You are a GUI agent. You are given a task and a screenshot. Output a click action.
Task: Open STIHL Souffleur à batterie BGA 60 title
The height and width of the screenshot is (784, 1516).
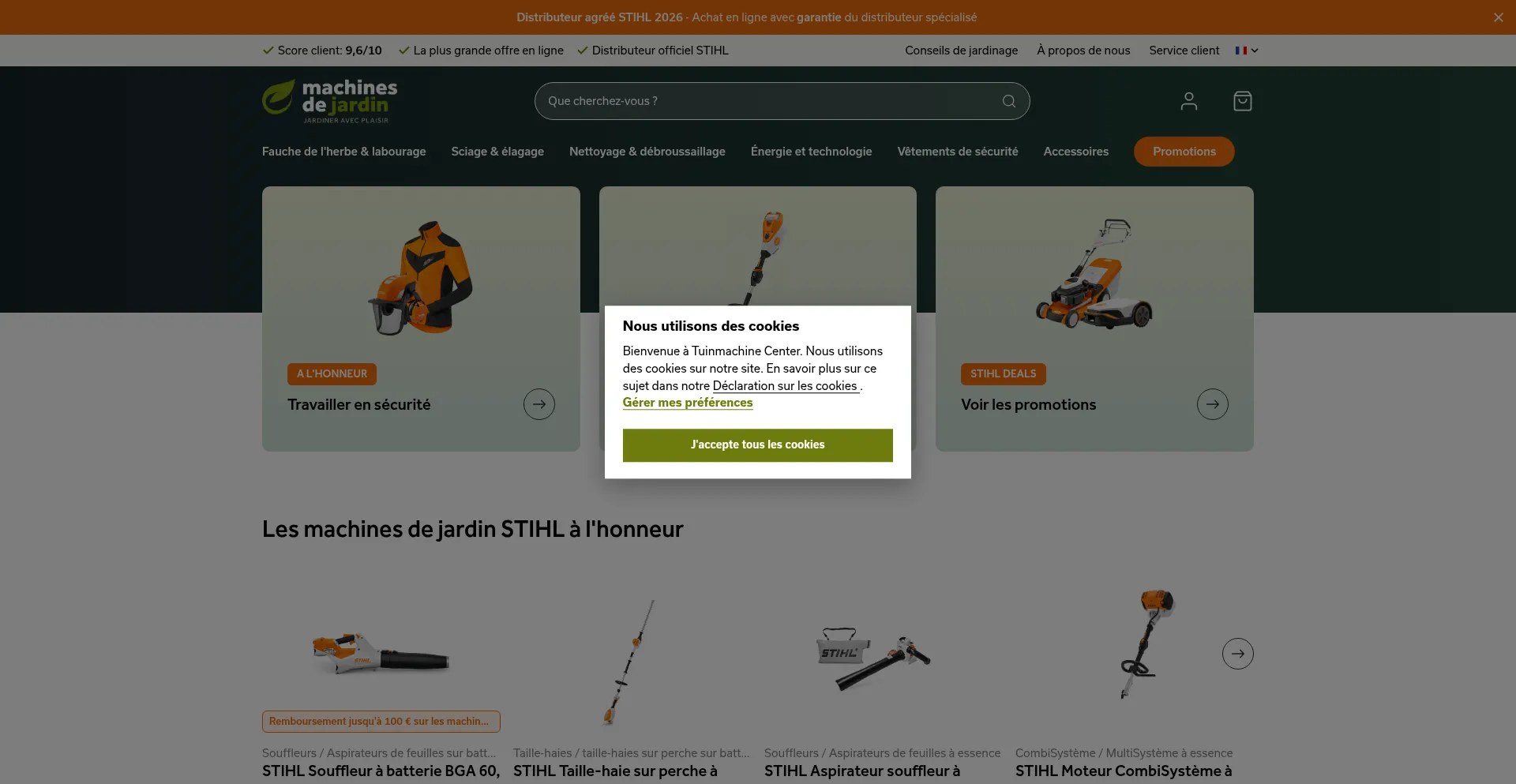[x=381, y=771]
